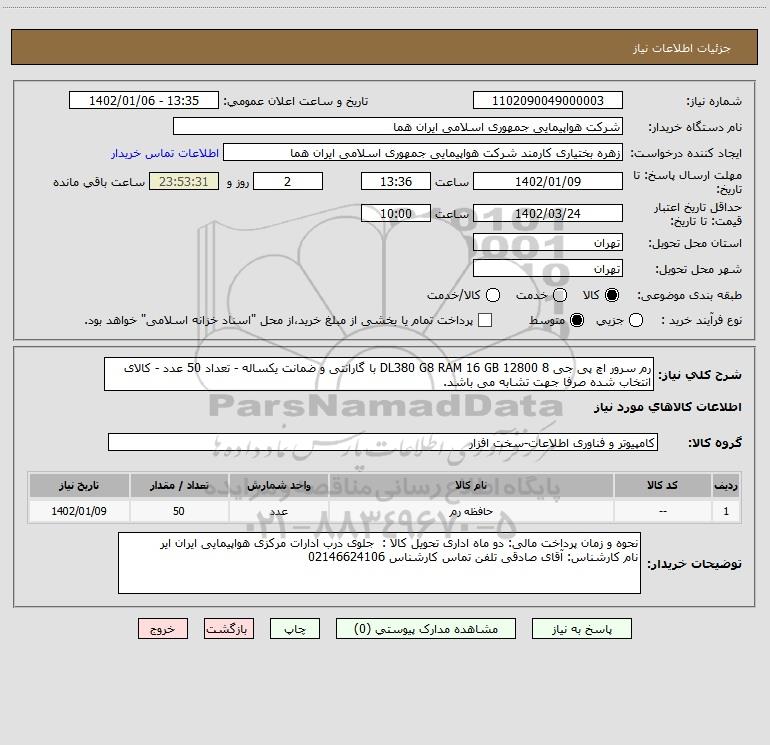Click the شماره نیاز number field
Viewport: 770px width, 745px height.
point(546,101)
